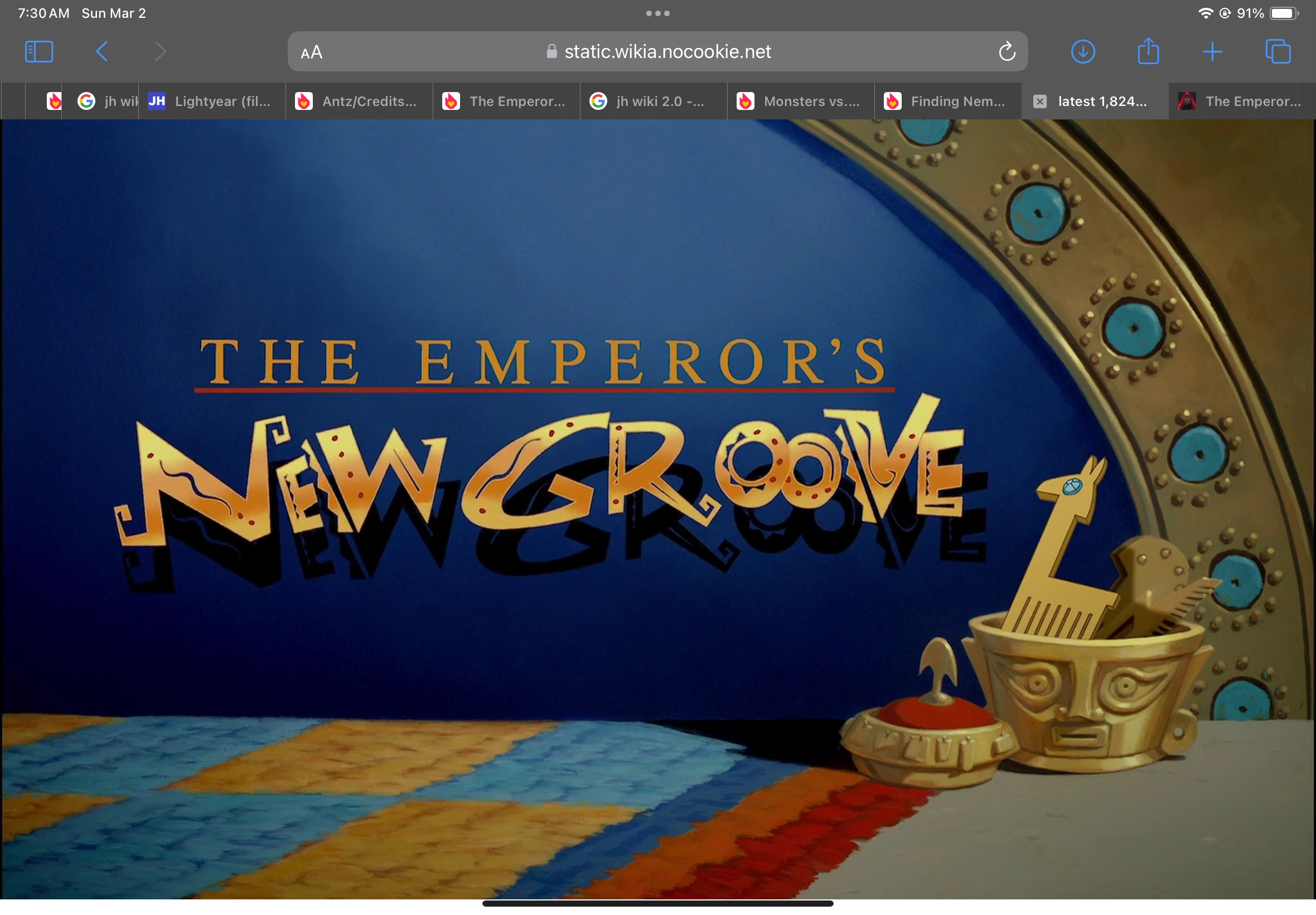Go back to previous page
Viewport: 1316px width, 915px height.
[x=102, y=51]
